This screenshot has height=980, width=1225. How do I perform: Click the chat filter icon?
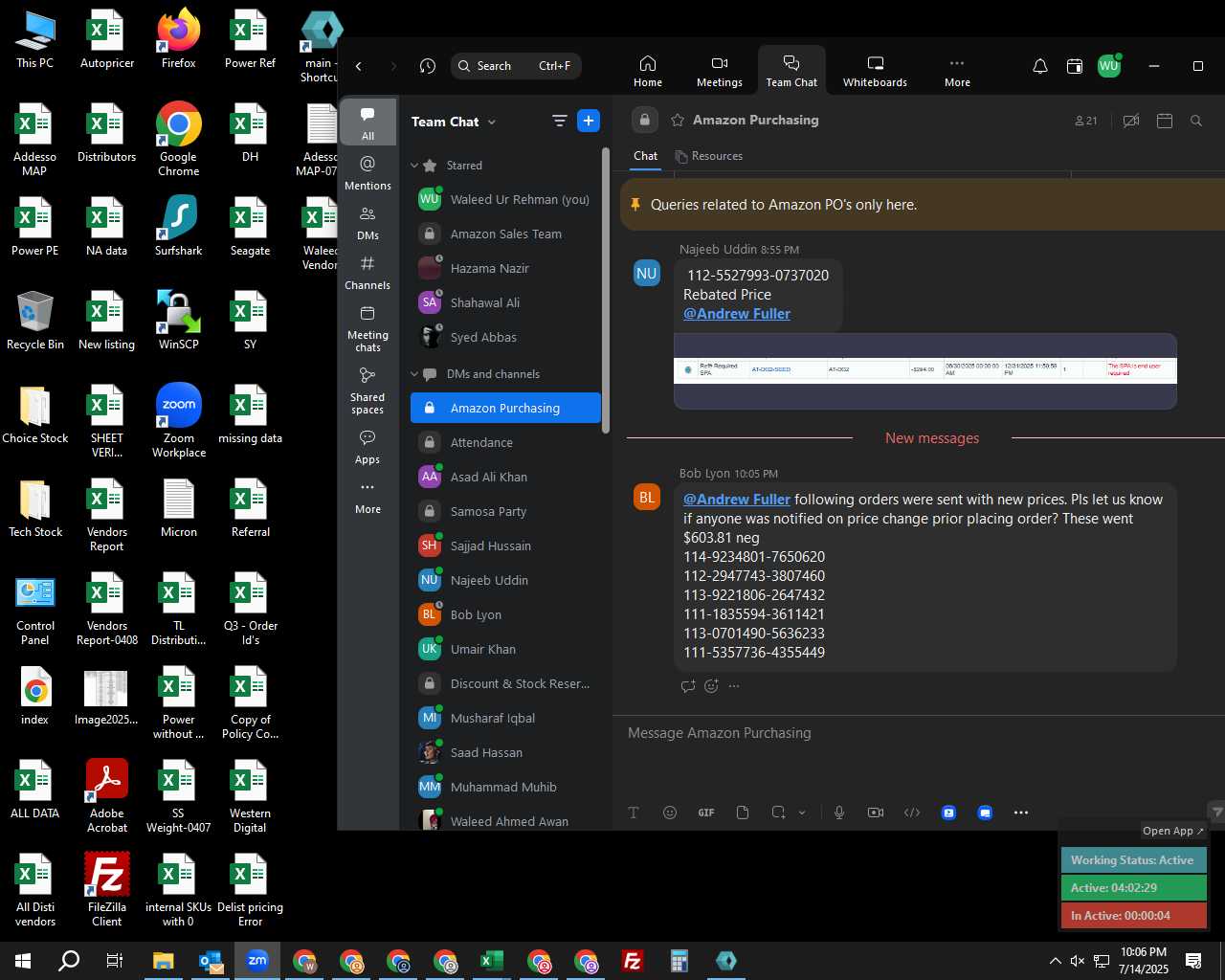pyautogui.click(x=560, y=121)
